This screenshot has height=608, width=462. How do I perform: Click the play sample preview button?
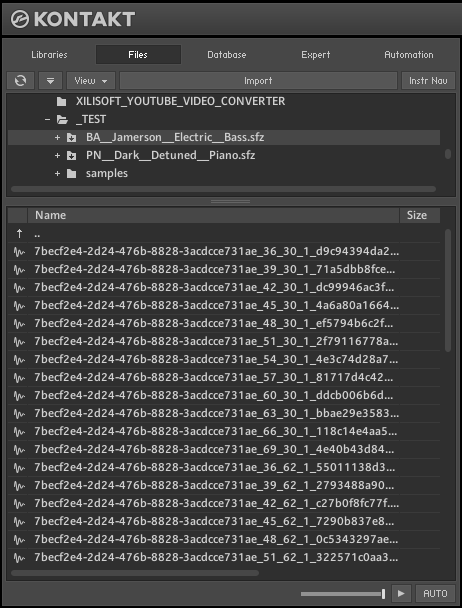[401, 593]
